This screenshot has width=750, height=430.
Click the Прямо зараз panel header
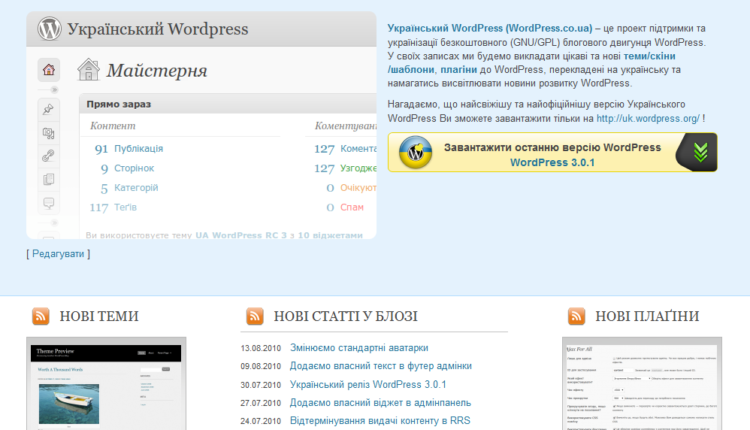(x=228, y=104)
